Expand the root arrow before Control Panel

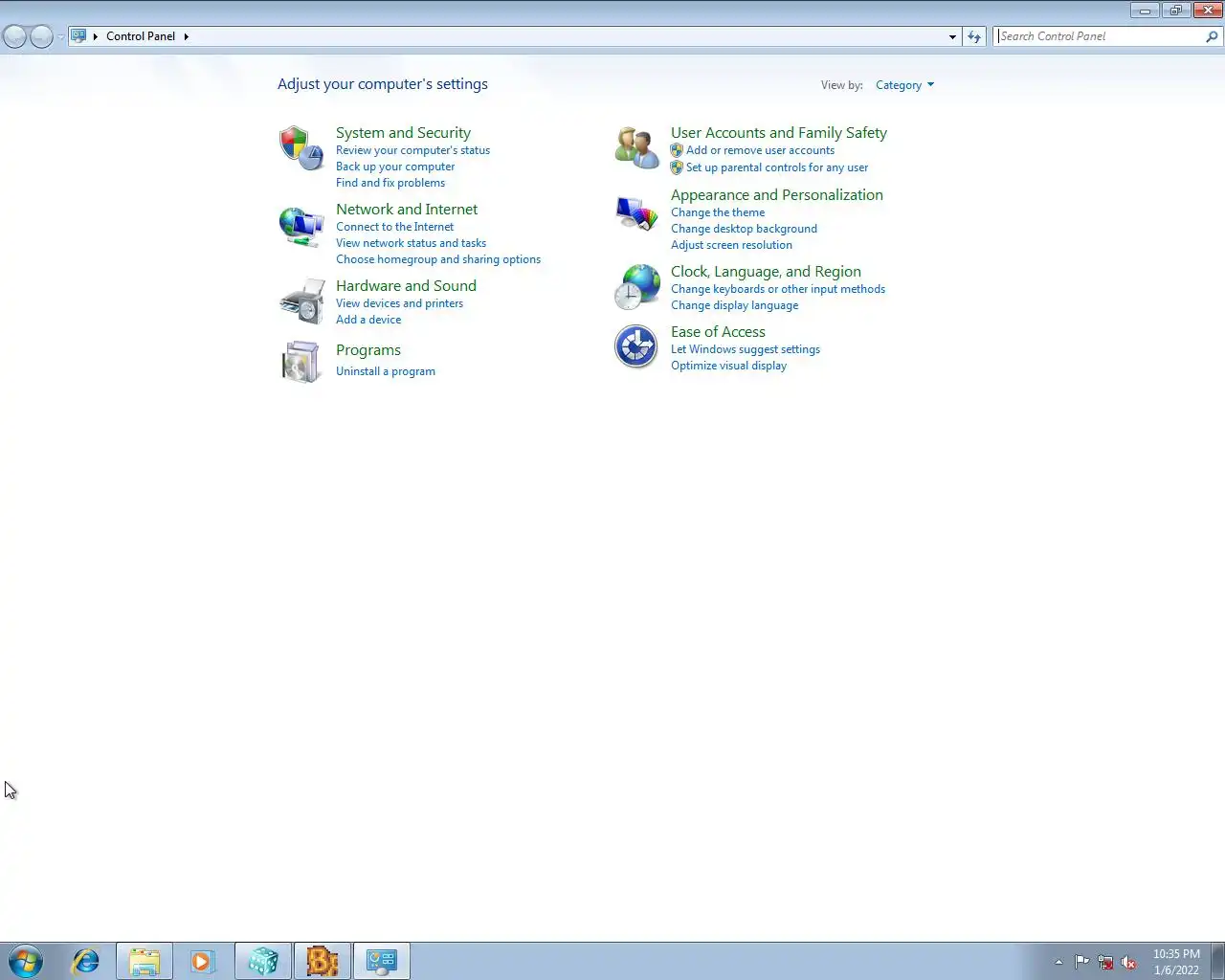click(96, 36)
